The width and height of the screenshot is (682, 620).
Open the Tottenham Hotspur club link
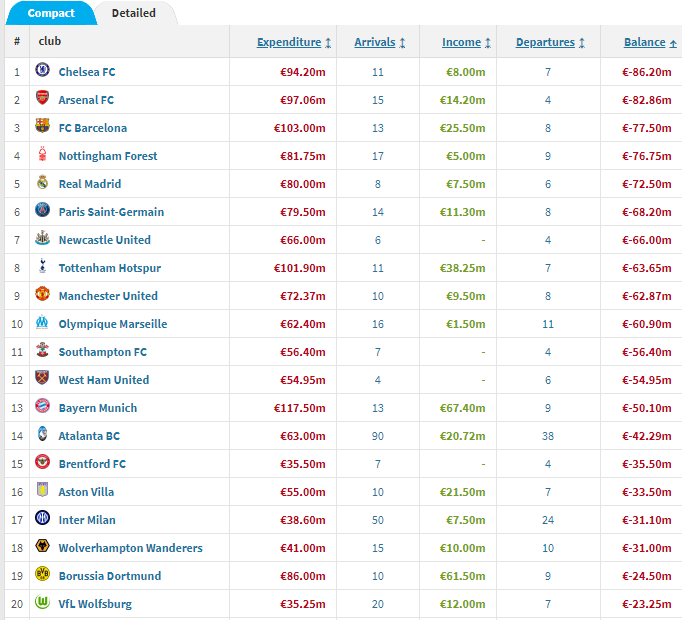(109, 268)
